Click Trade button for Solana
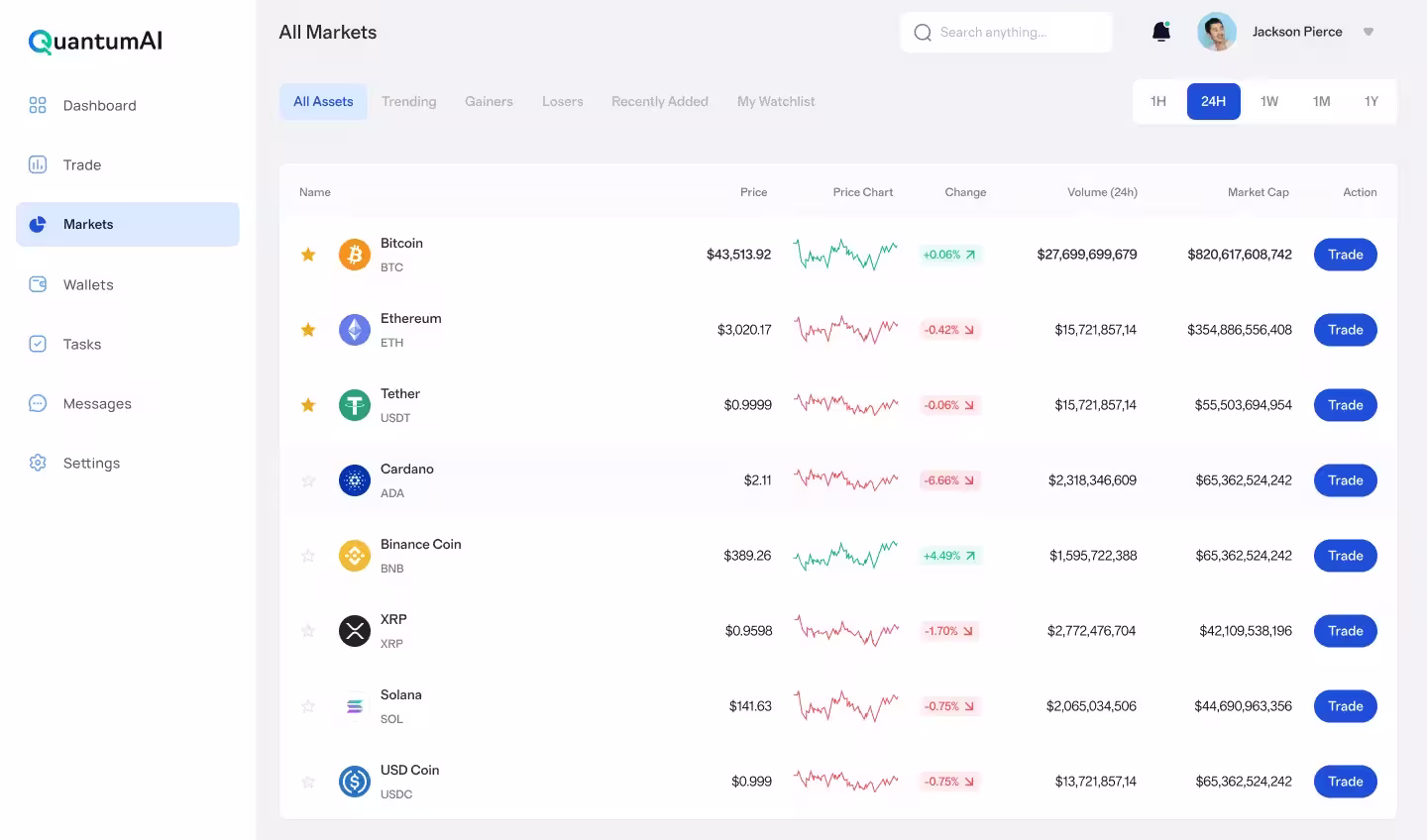Screen dimensions: 1427x840 pos(1346,706)
